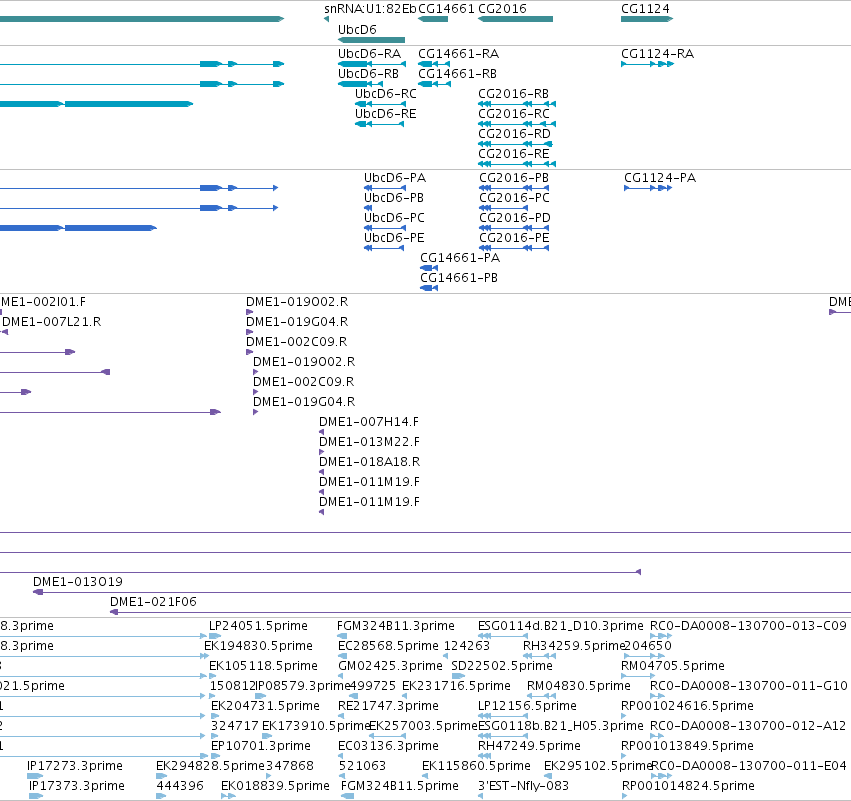Click the CG1124 gene label
Image resolution: width=851 pixels, height=801 pixels.
pyautogui.click(x=645, y=9)
